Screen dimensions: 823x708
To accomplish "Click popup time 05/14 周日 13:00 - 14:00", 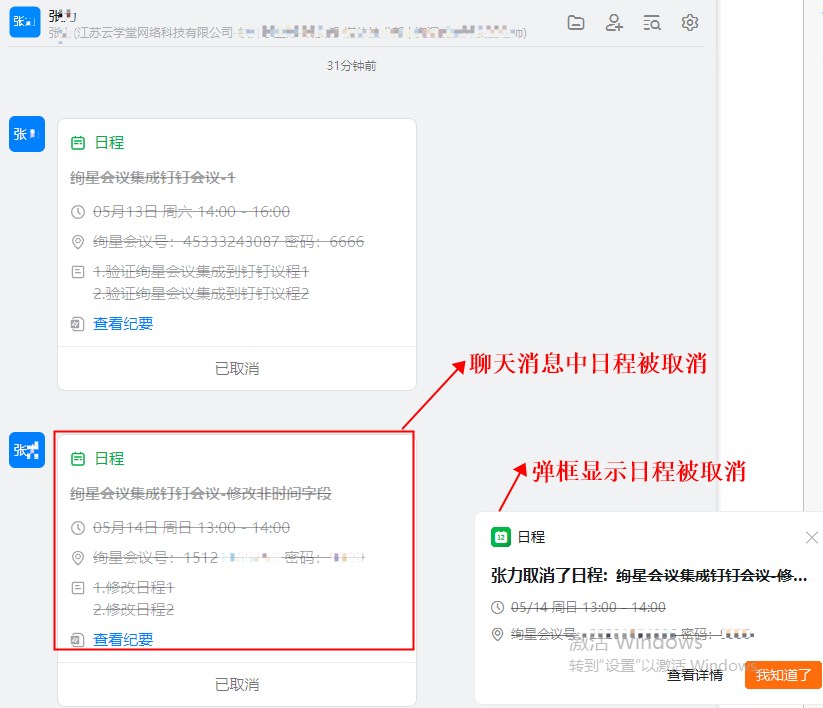I will pos(588,607).
